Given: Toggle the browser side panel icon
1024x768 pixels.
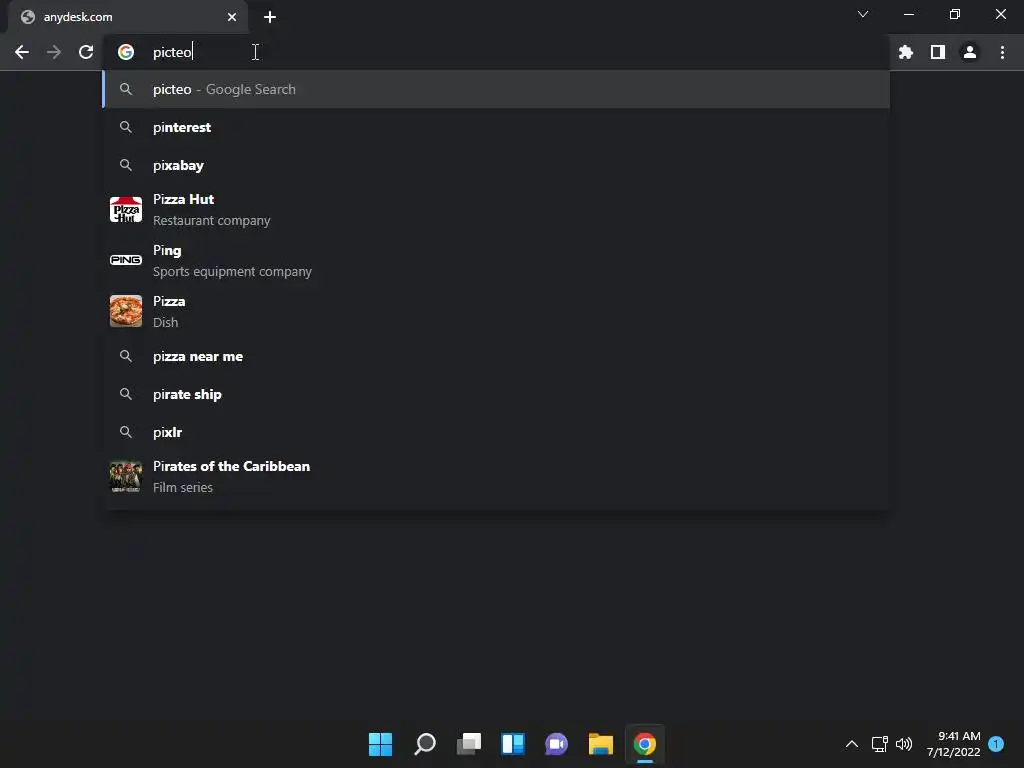Looking at the screenshot, I should [938, 52].
